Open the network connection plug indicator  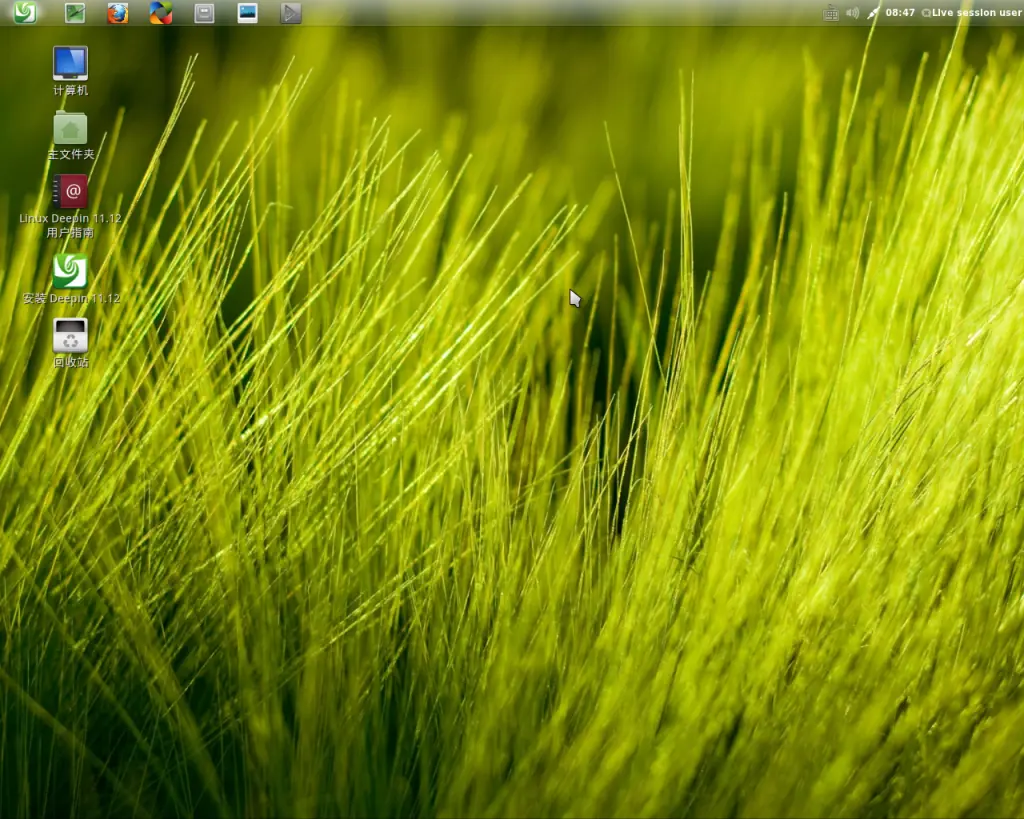pyautogui.click(x=873, y=13)
